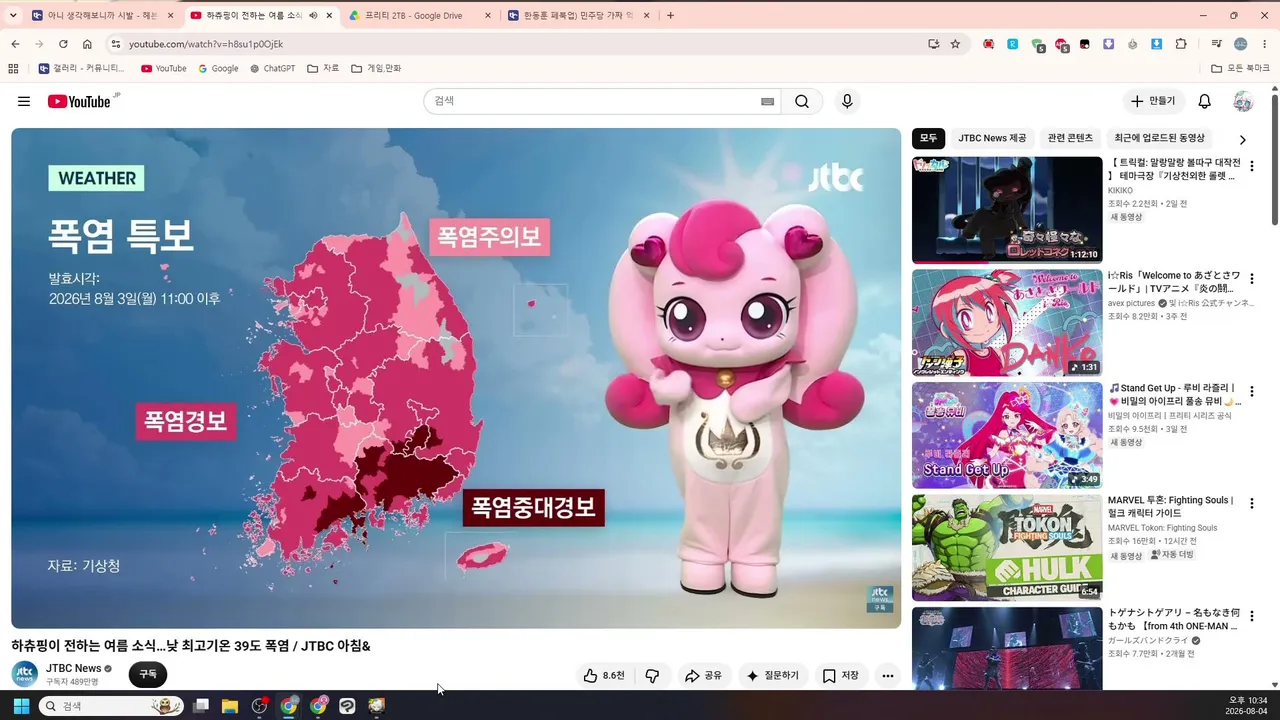The width and height of the screenshot is (1280, 720).
Task: Open the Google bookmark
Action: [x=218, y=69]
